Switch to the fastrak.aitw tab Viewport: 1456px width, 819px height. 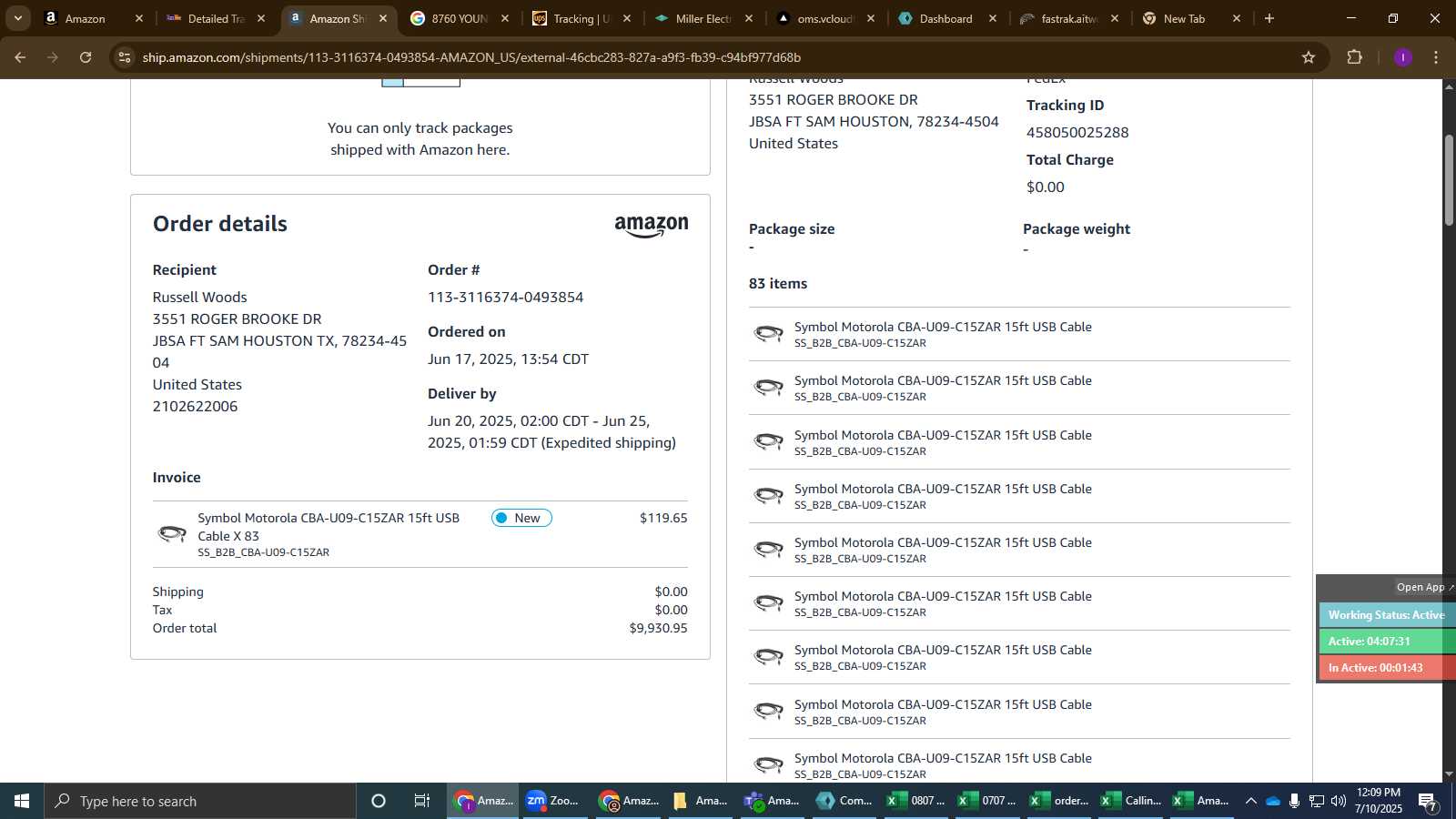[1069, 18]
